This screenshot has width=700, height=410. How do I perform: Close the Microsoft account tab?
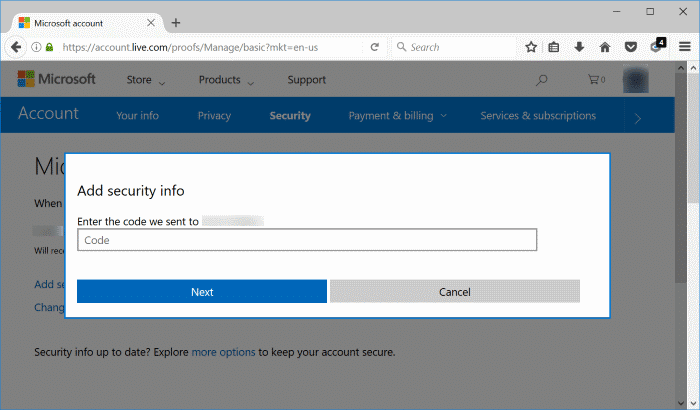coord(151,23)
